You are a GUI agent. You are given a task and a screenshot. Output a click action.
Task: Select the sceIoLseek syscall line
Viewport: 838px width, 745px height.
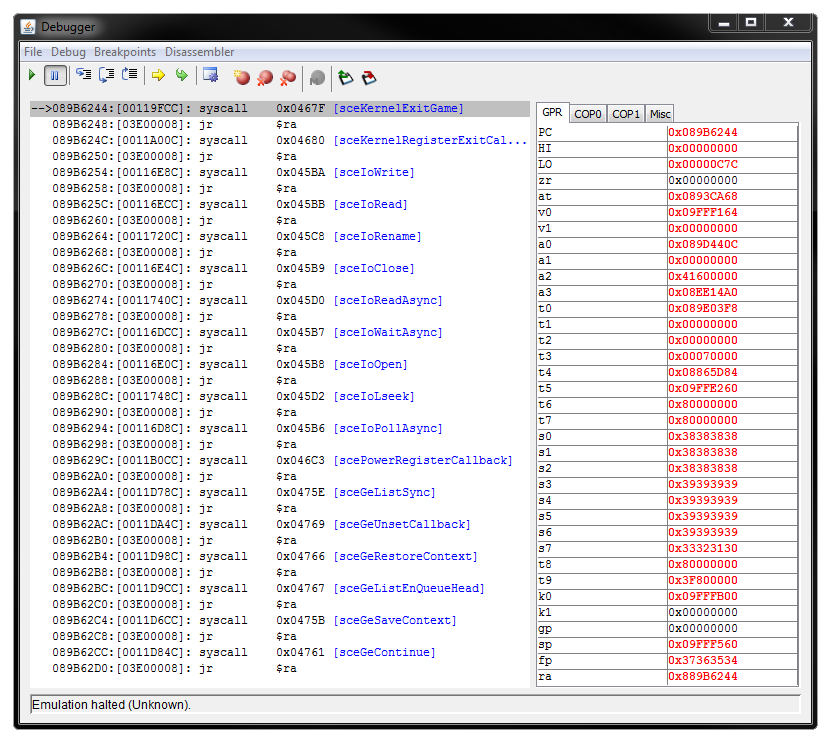(280, 397)
